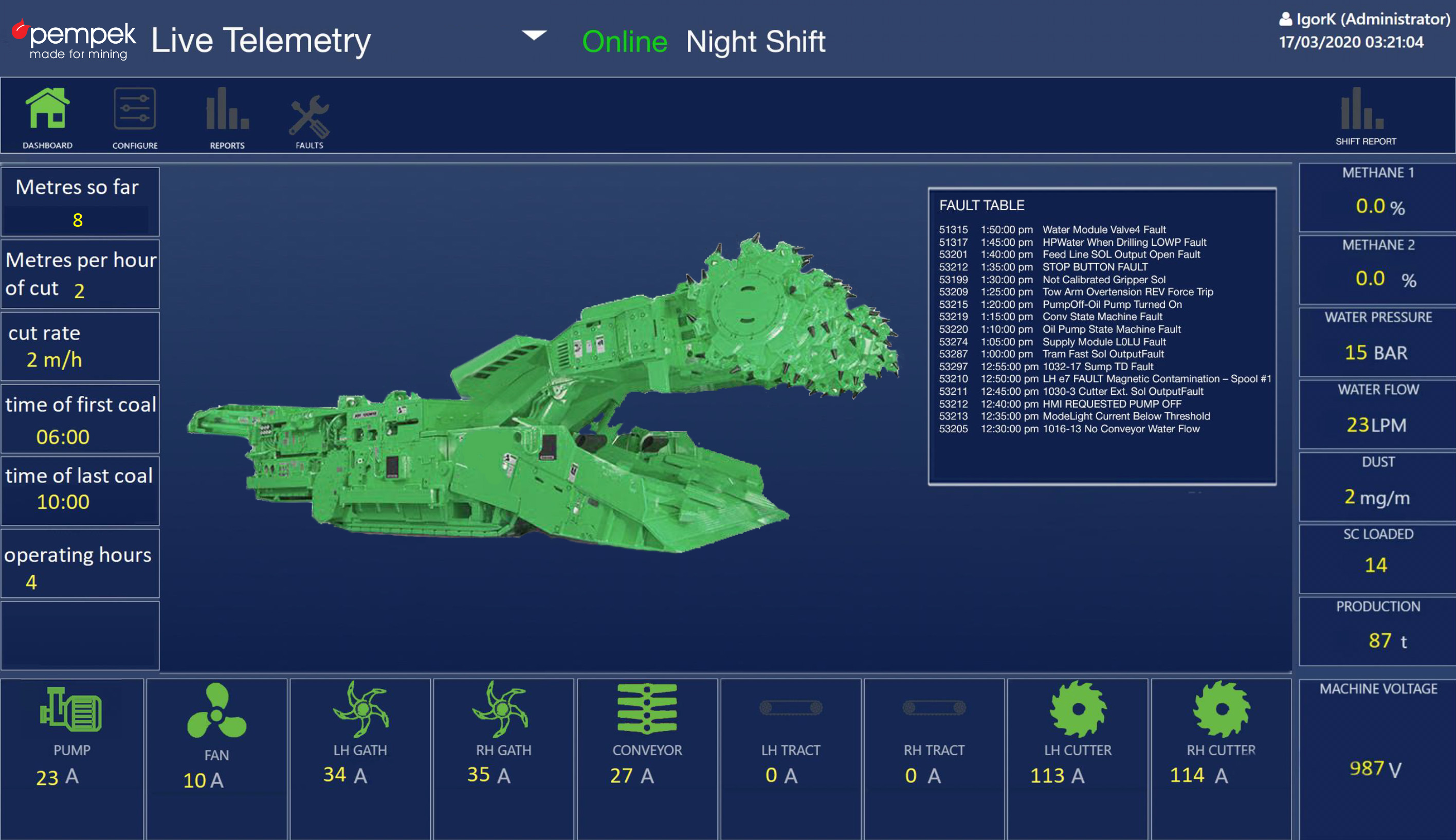Open the Dashboard home icon
The image size is (1456, 840).
(47, 109)
